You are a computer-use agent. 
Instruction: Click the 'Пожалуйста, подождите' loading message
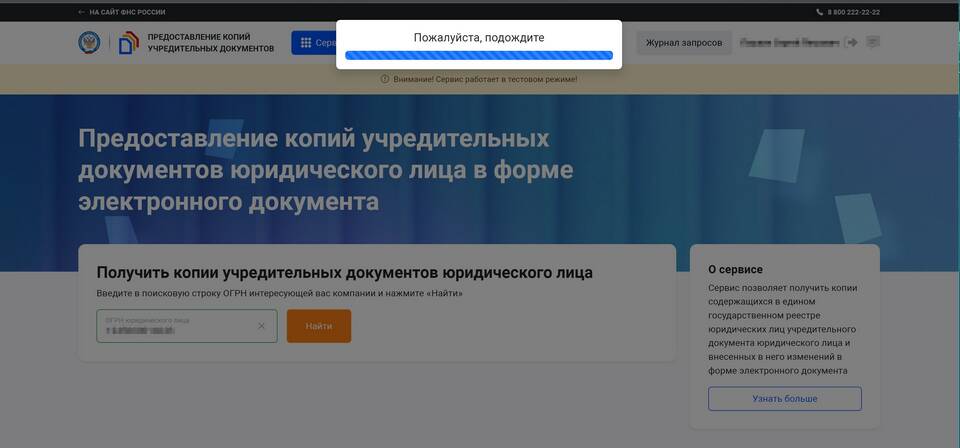(x=479, y=37)
